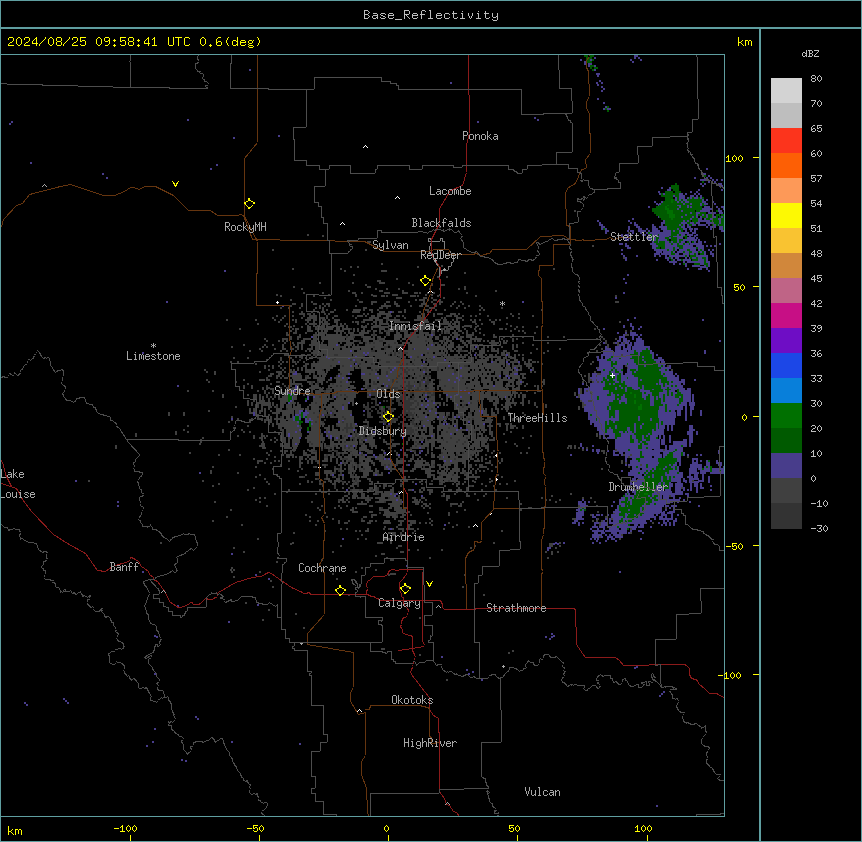Image resolution: width=862 pixels, height=842 pixels.
Task: Click the Sundre label
Action: point(292,391)
